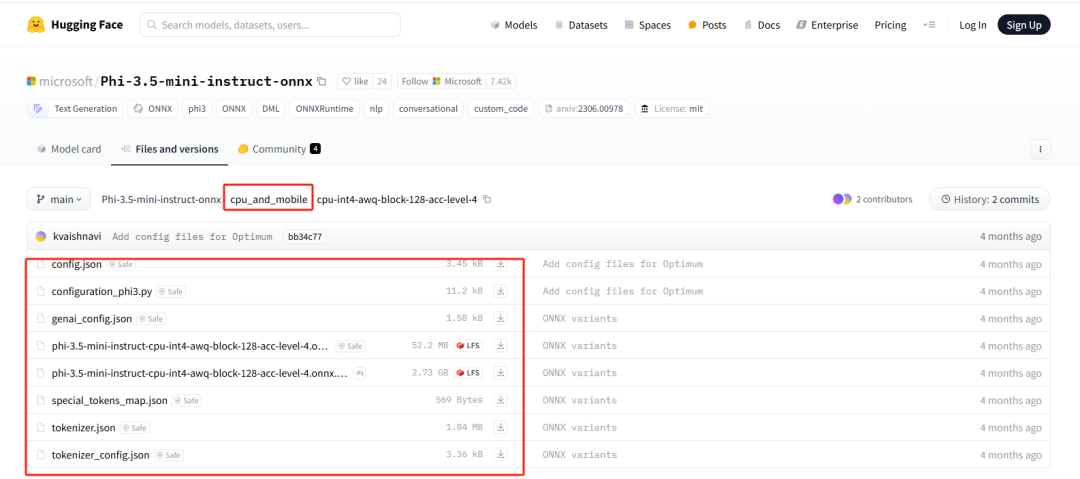Download configuration_phi3.py
1080x479 pixels.
[x=501, y=292]
